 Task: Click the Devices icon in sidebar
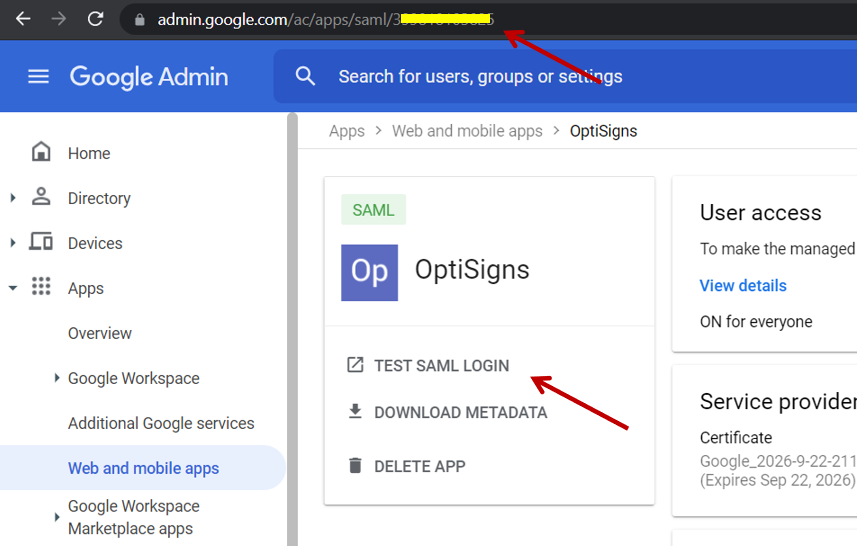(41, 242)
